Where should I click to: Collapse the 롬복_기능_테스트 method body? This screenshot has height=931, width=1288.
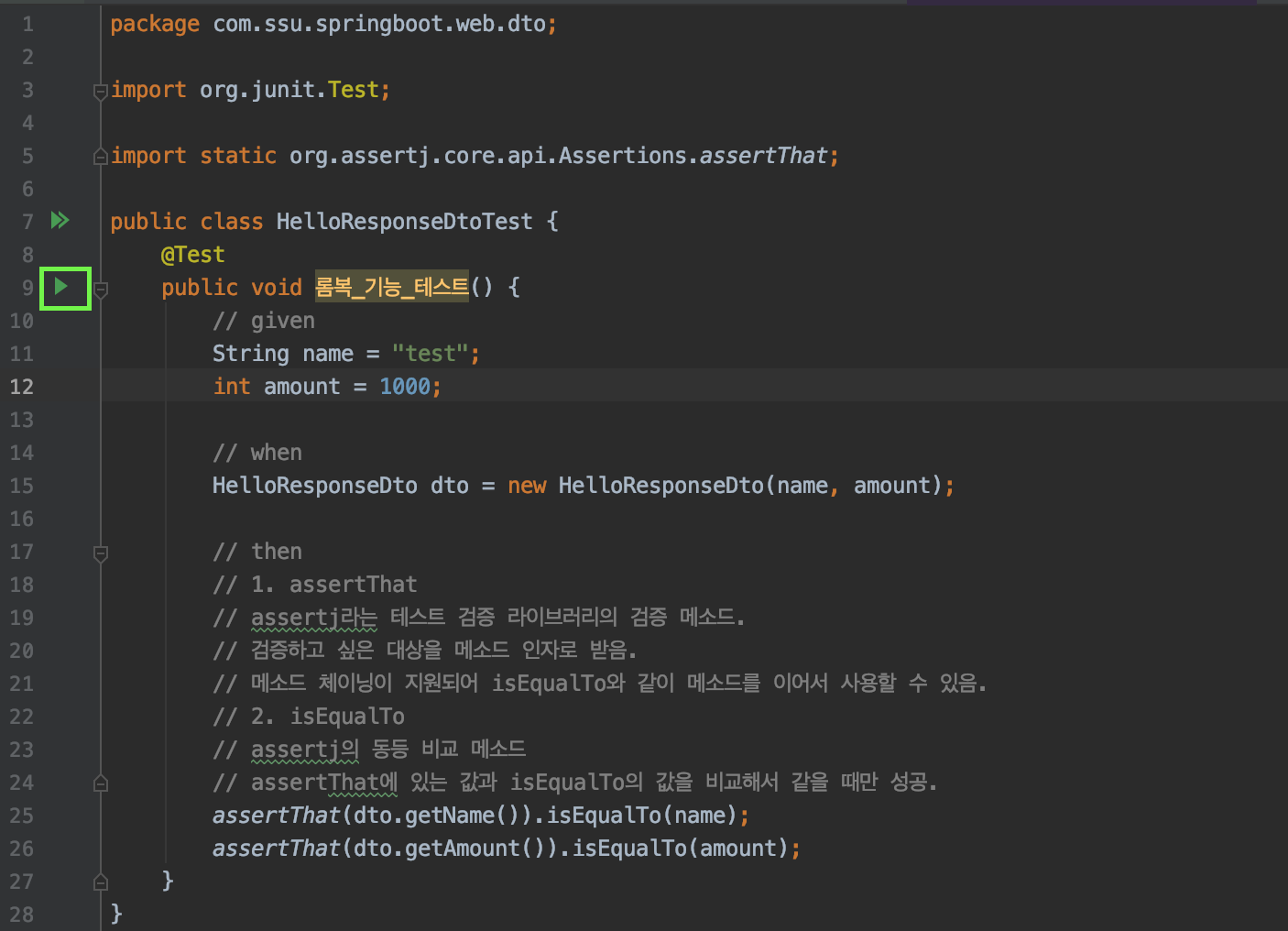(x=101, y=288)
